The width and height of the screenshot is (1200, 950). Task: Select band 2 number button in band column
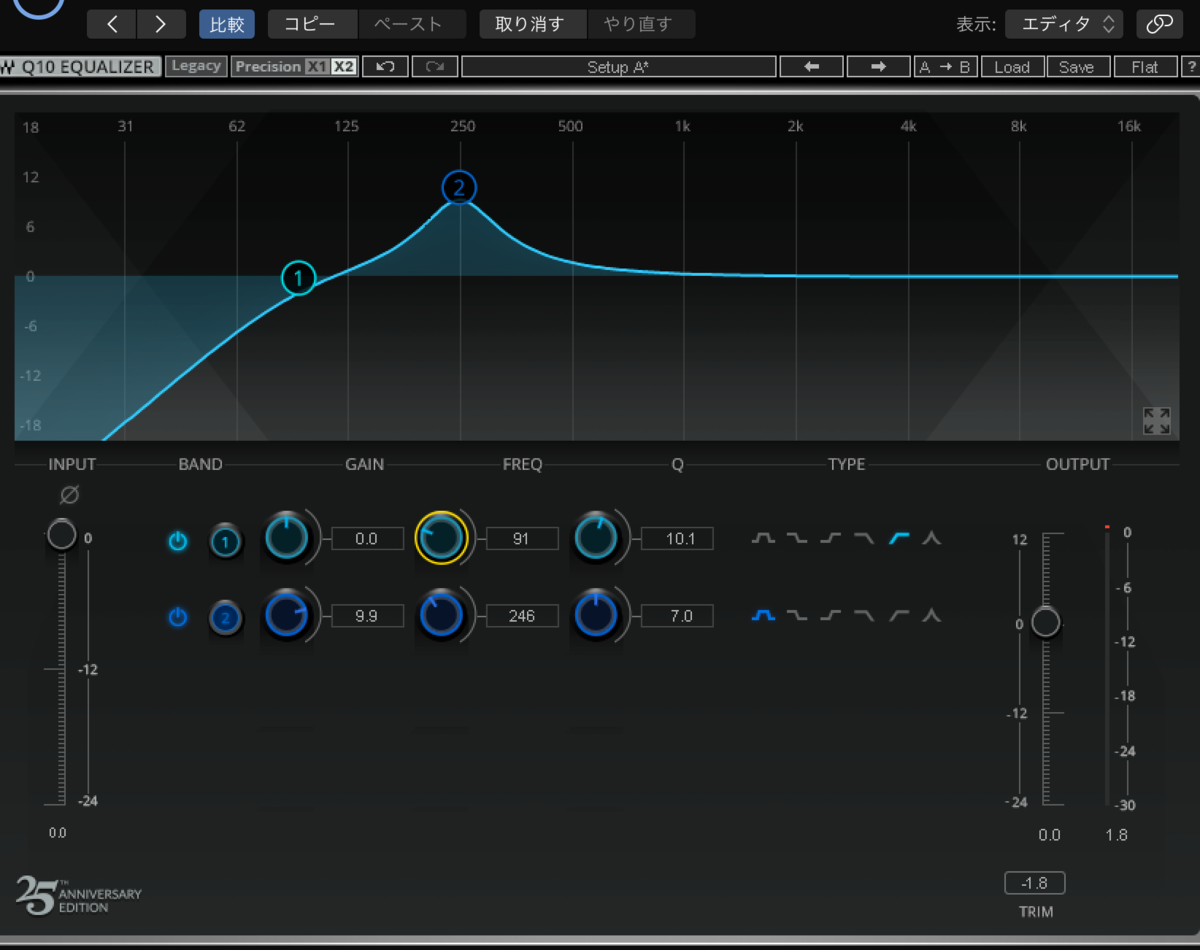(226, 618)
